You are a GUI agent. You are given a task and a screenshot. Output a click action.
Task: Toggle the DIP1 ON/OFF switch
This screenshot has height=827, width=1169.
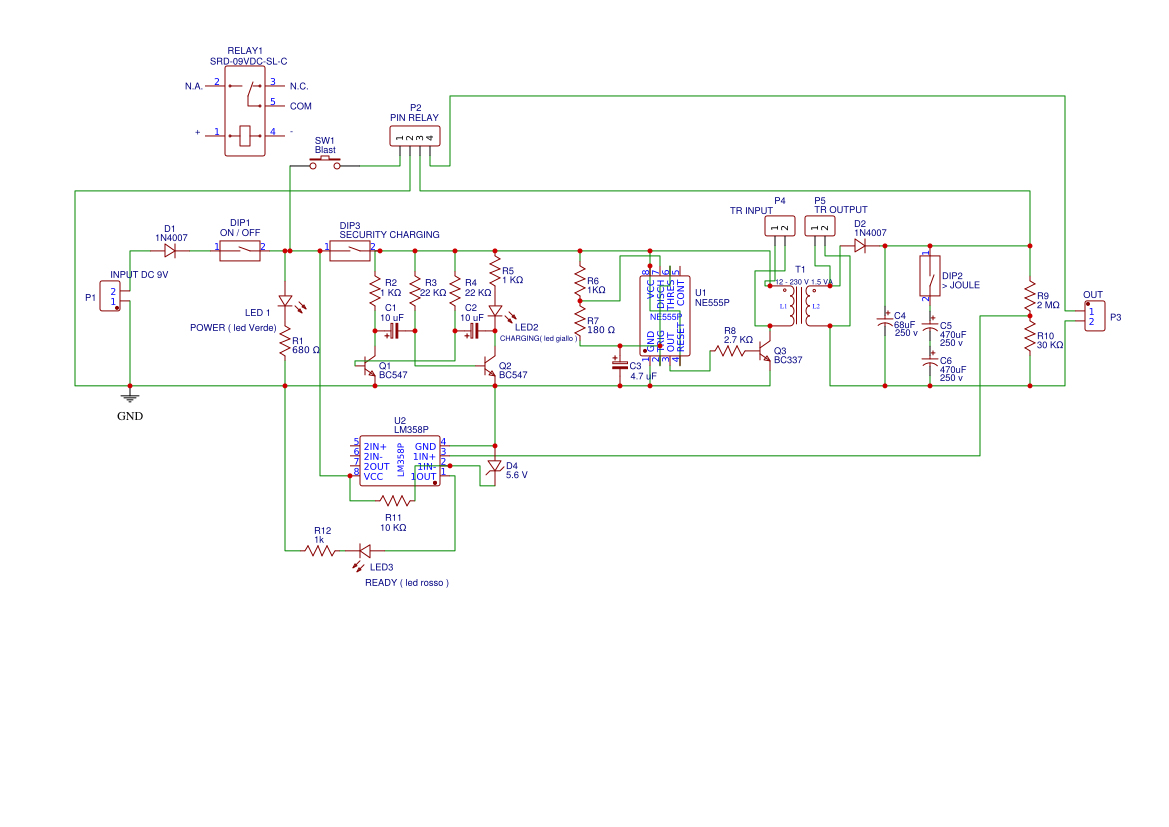[x=239, y=250]
